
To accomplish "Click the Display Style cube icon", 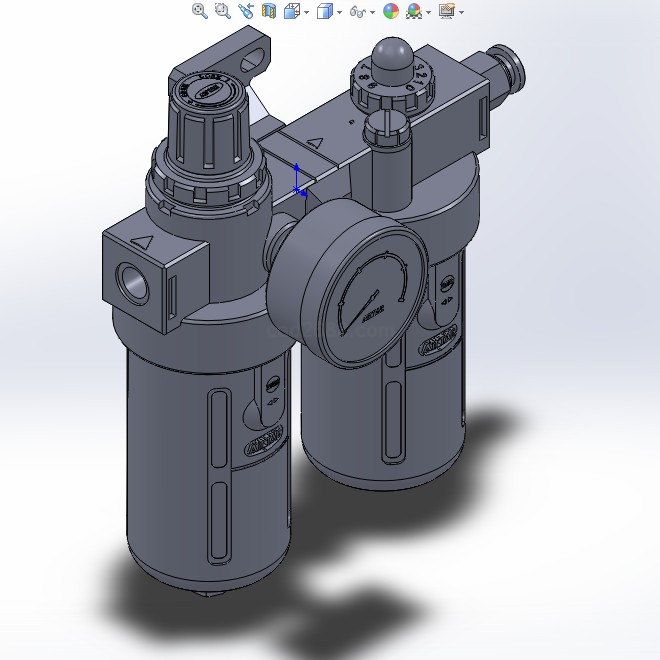I will [324, 11].
